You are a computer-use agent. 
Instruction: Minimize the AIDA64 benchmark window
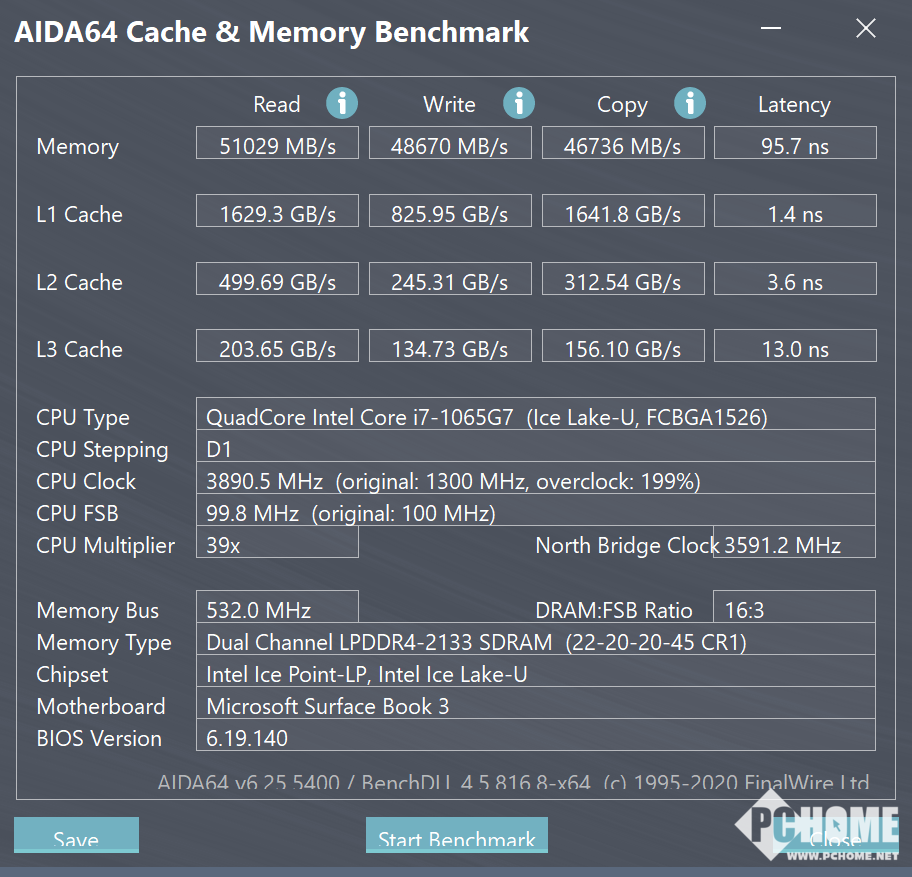[771, 28]
